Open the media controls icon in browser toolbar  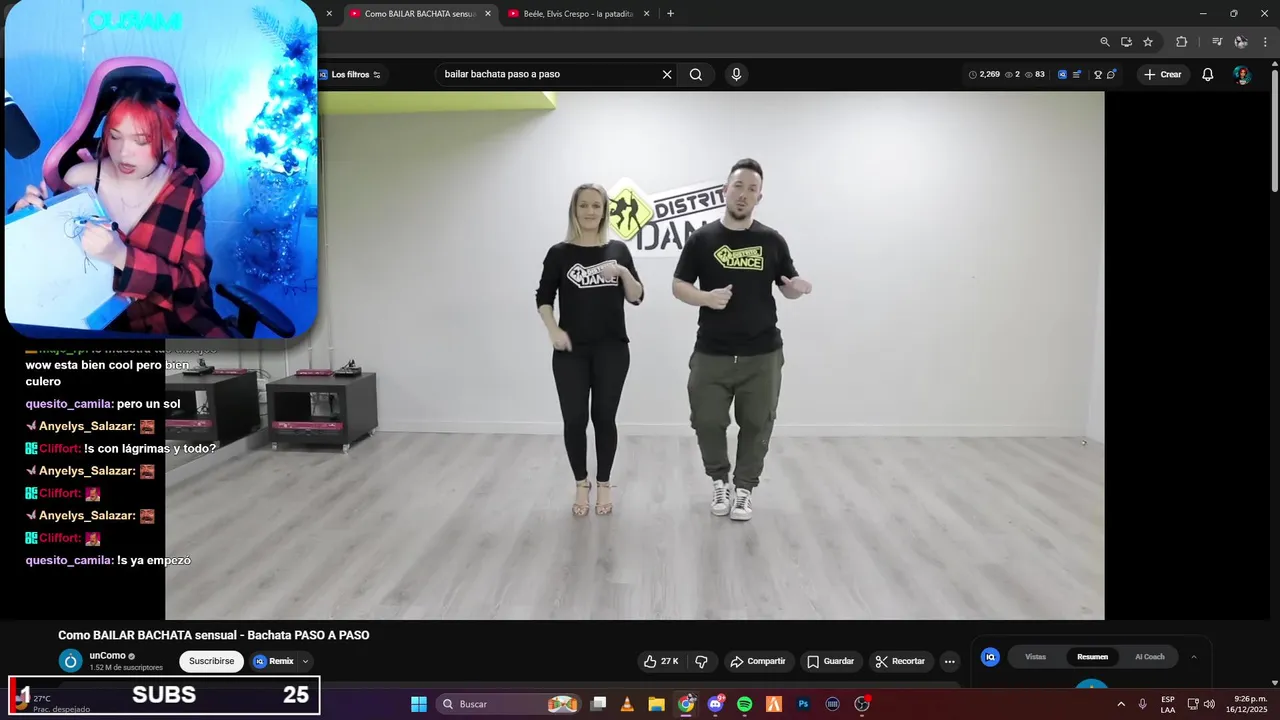click(x=1217, y=42)
